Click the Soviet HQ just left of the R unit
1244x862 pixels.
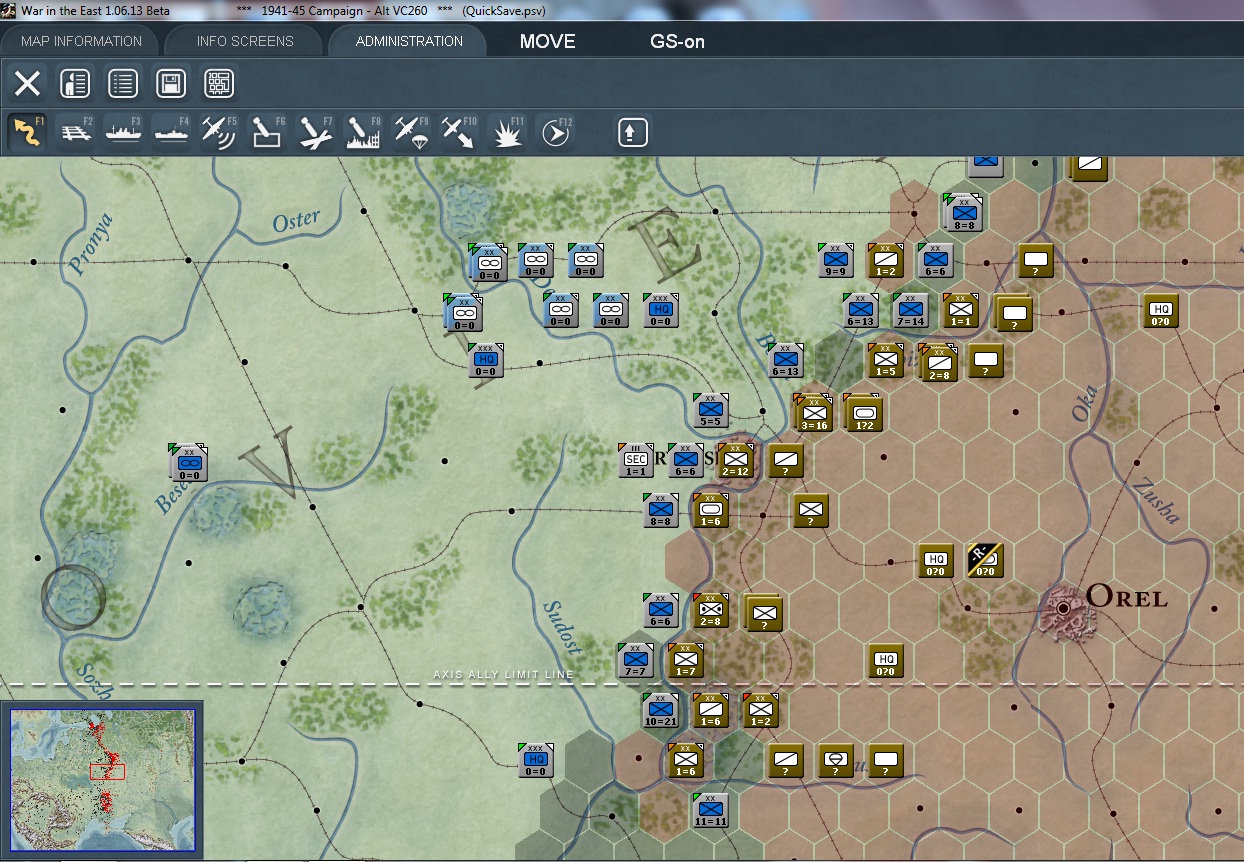coord(936,560)
